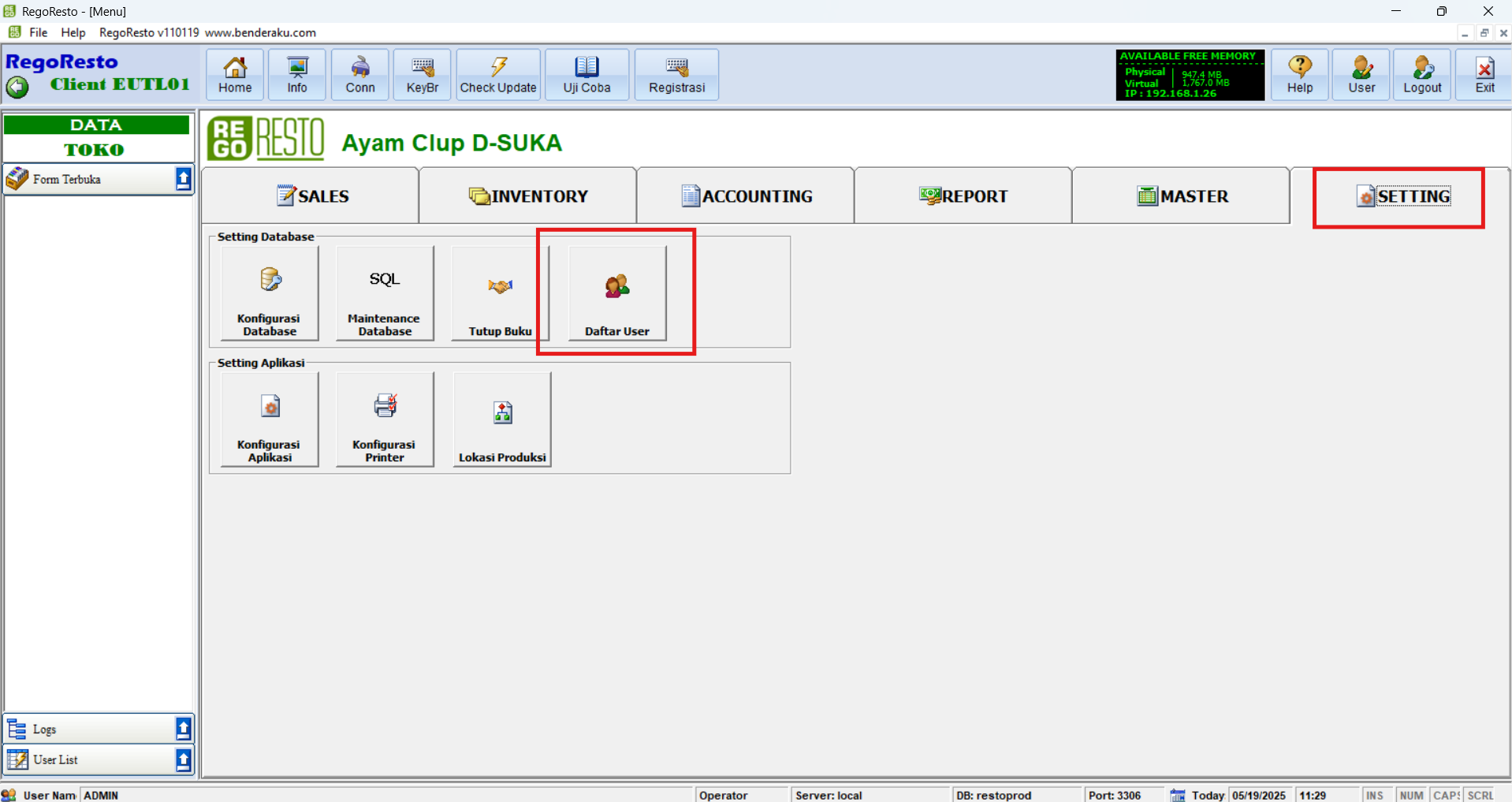Click the Check Update toolbar button
The width and height of the screenshot is (1512, 802).
click(x=498, y=75)
